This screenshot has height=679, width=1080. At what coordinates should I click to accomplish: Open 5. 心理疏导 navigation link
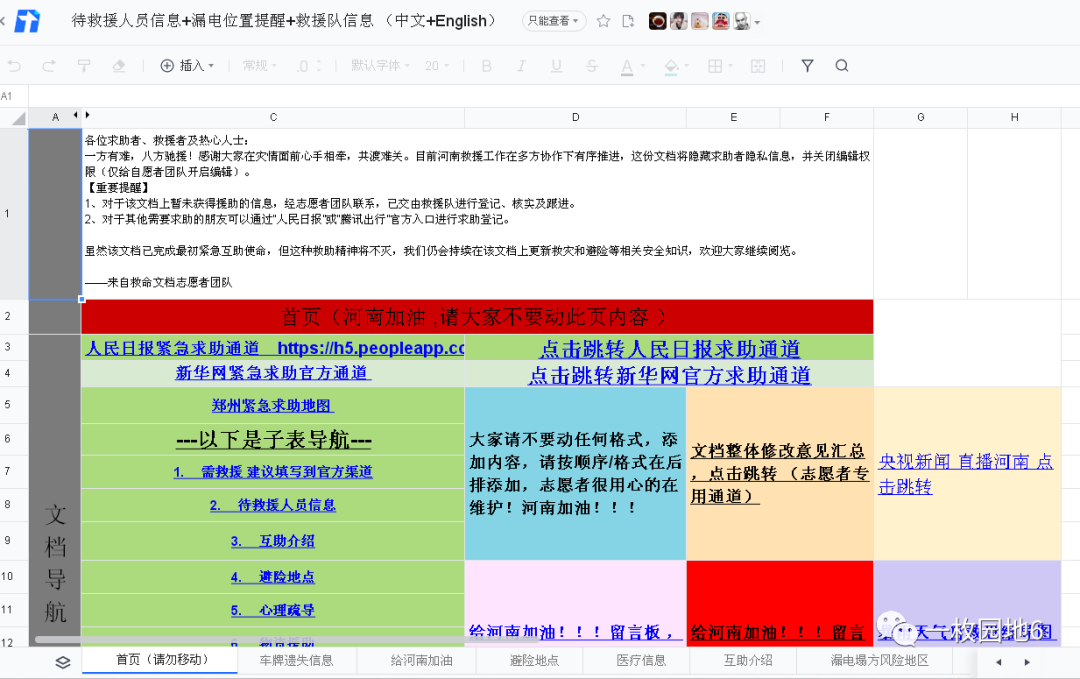click(273, 610)
